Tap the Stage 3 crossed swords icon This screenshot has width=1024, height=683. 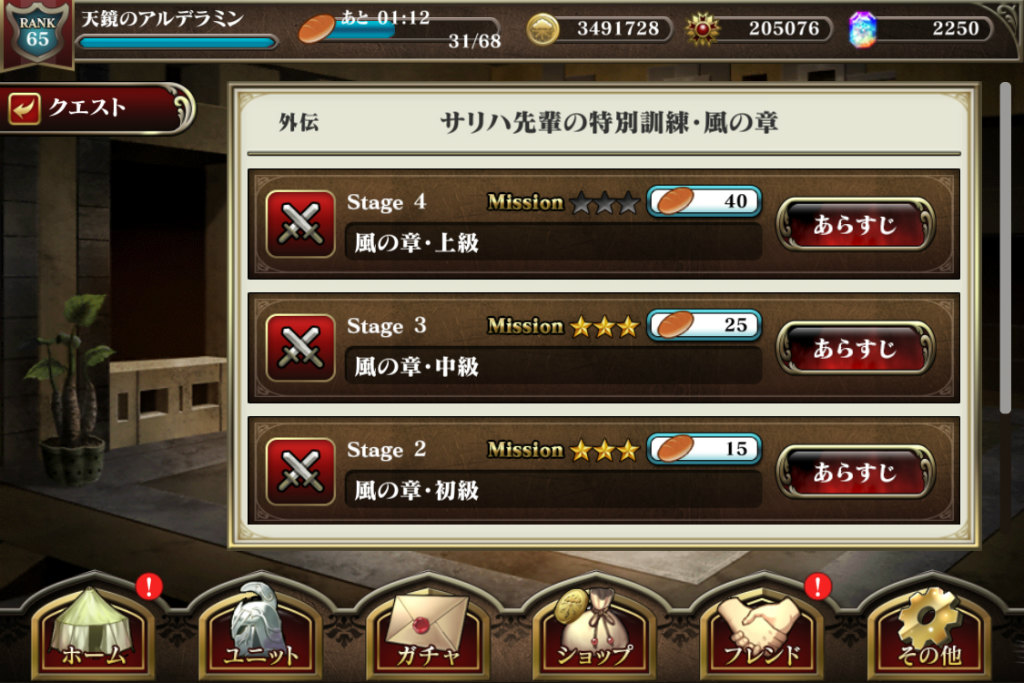[x=300, y=347]
